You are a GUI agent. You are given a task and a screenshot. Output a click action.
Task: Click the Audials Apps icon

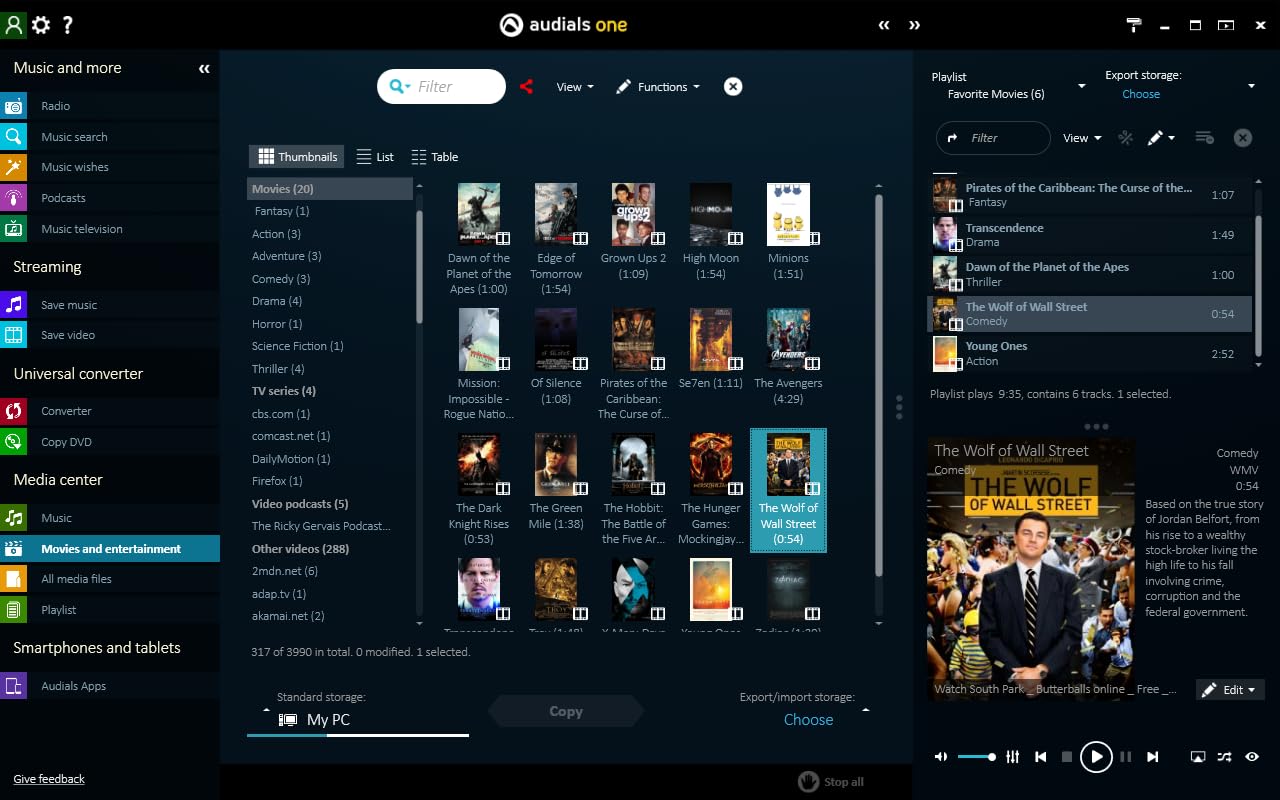coord(14,686)
